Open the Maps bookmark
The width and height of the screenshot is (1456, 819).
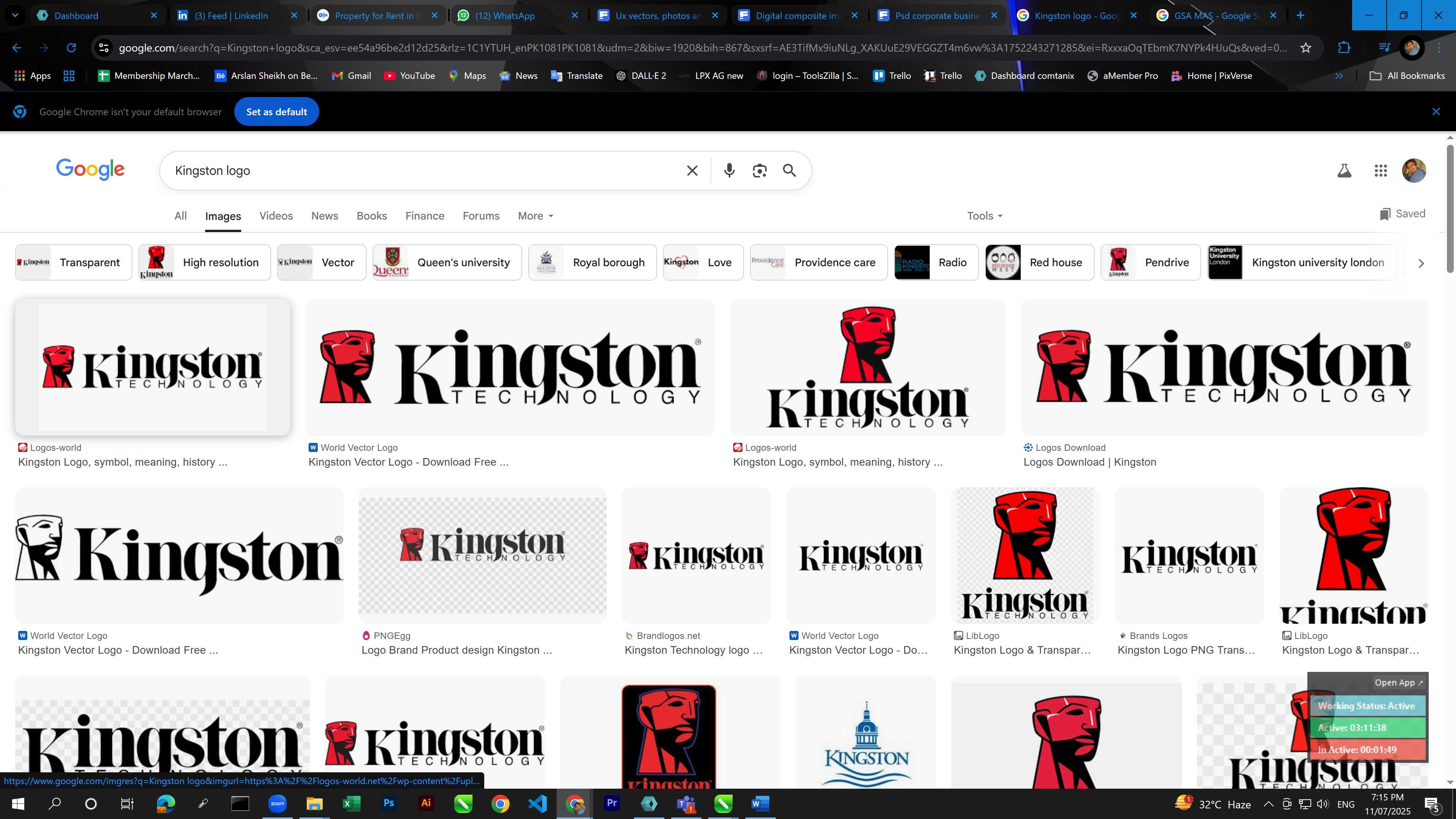pos(467,76)
